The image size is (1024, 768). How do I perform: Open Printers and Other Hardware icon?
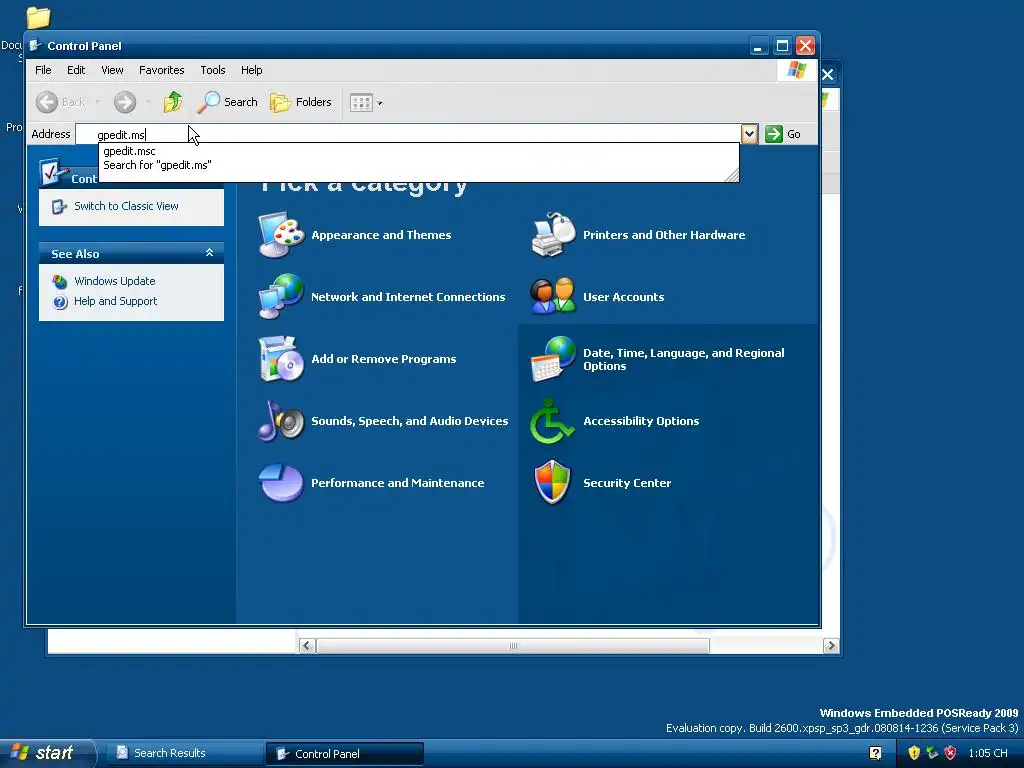click(x=553, y=235)
